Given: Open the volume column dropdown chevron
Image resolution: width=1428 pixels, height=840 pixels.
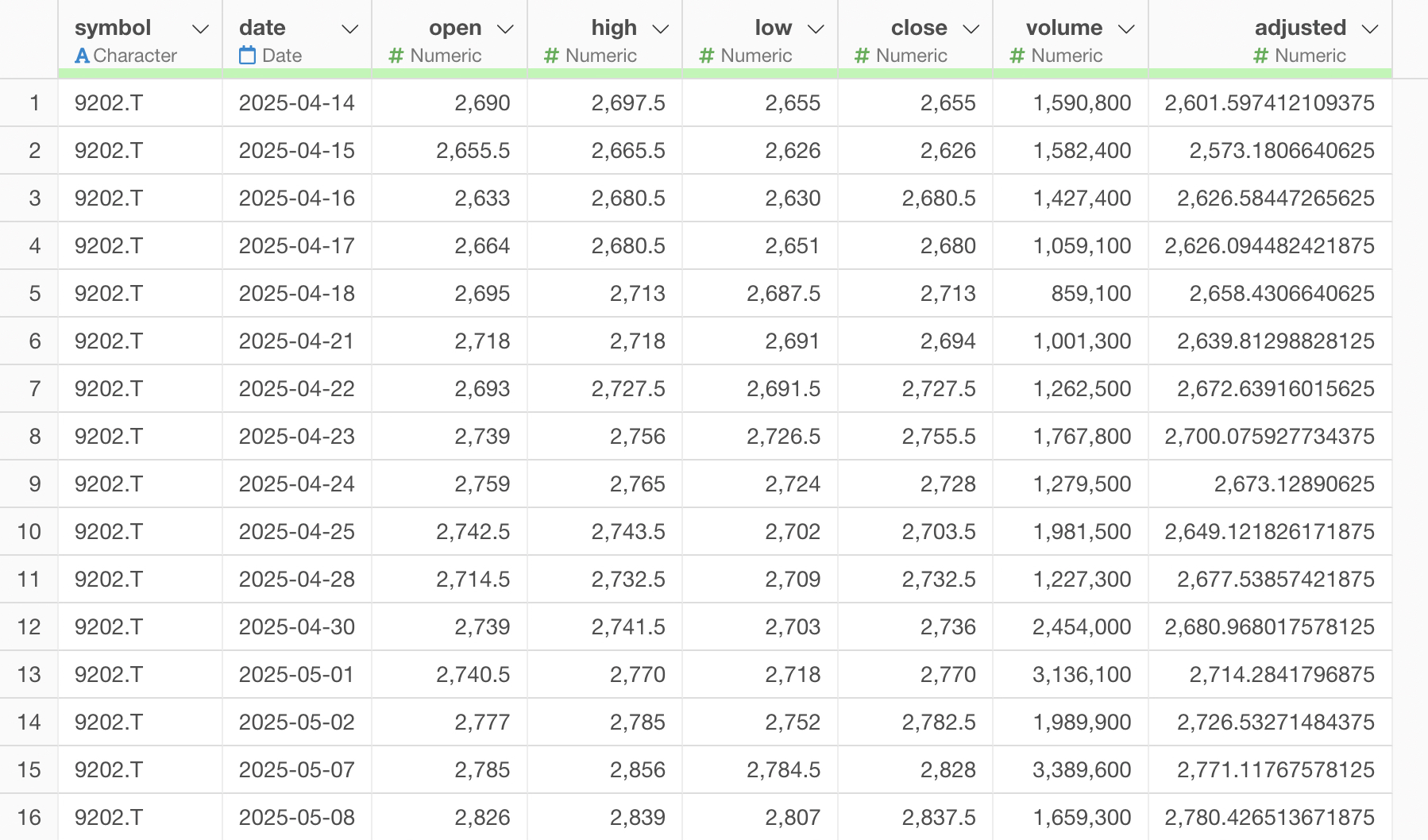Looking at the screenshot, I should (1126, 29).
